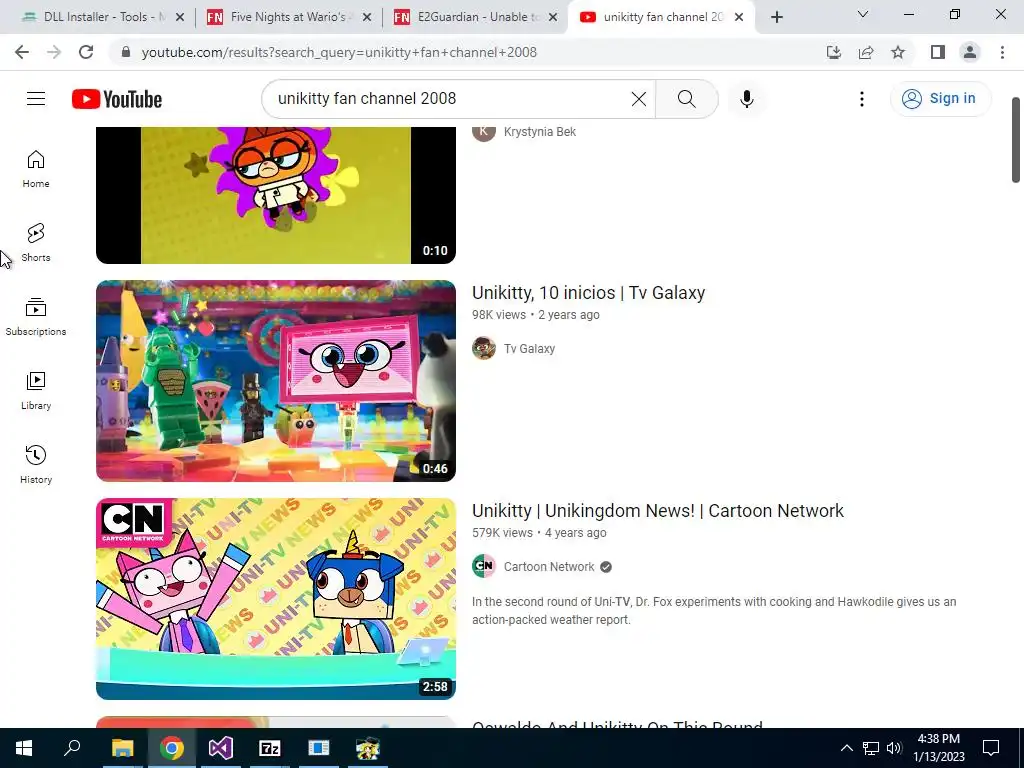Go forward in Chrome
1024x768 pixels.
tap(54, 52)
